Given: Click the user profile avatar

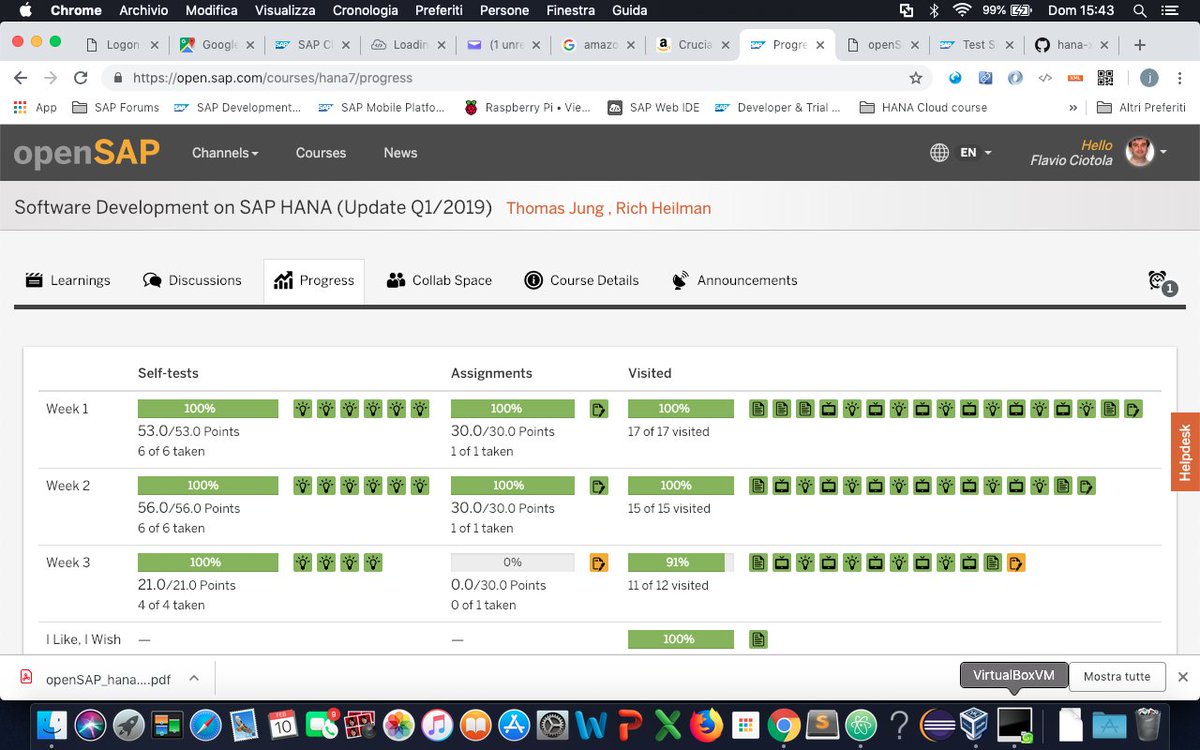Looking at the screenshot, I should 1139,152.
